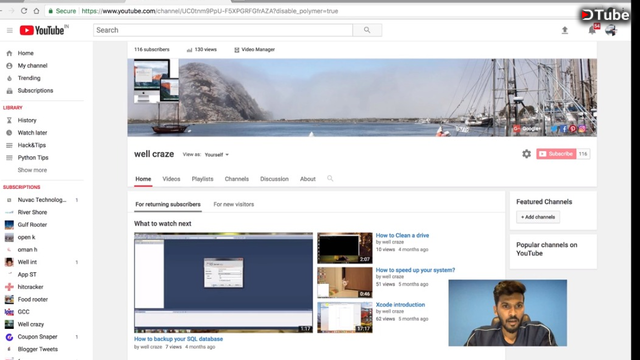Open How to Clean a drive title
This screenshot has height=360, width=640.
(402, 236)
